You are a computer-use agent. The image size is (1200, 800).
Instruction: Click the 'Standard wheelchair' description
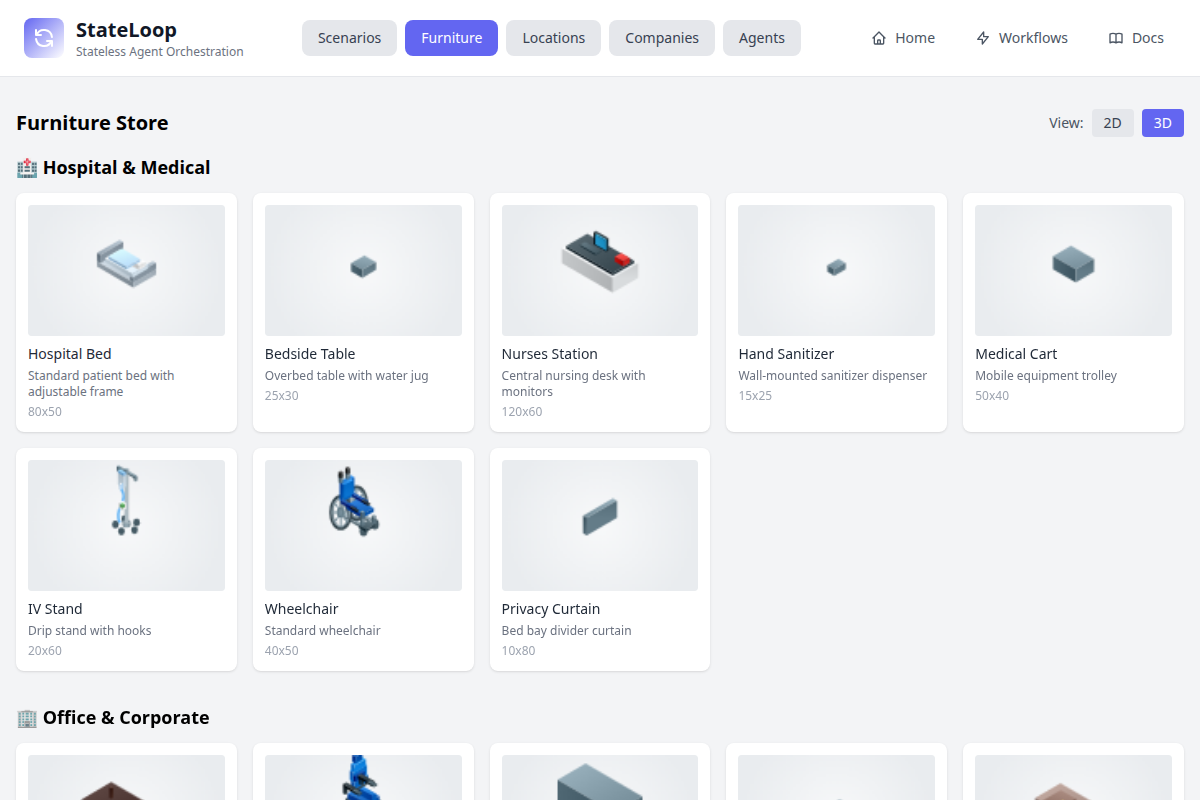click(x=323, y=631)
